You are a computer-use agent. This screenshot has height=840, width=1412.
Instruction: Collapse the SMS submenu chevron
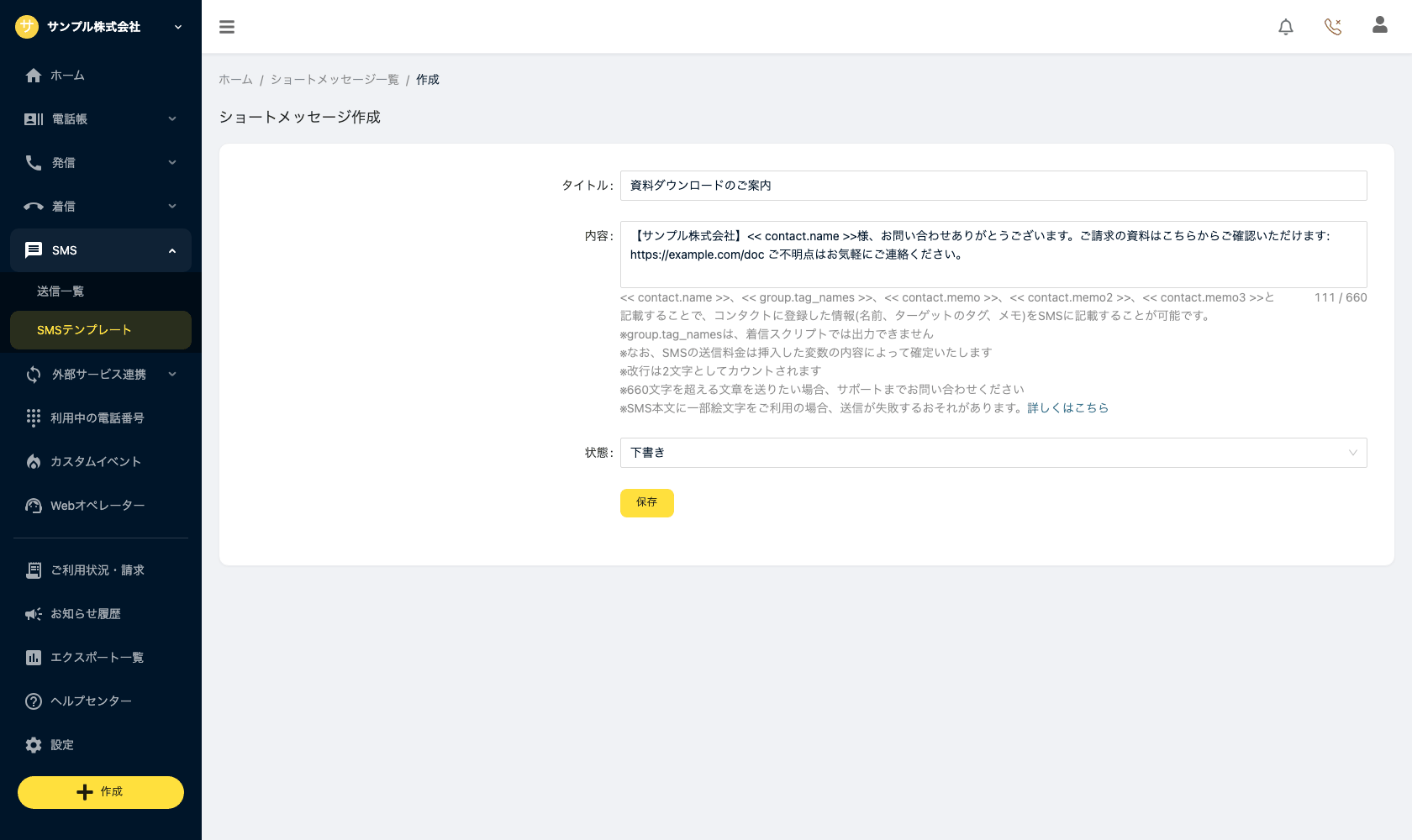tap(172, 250)
